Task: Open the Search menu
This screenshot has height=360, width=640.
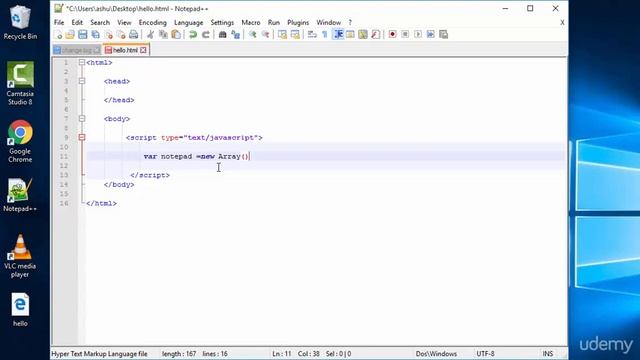Action: [100, 22]
